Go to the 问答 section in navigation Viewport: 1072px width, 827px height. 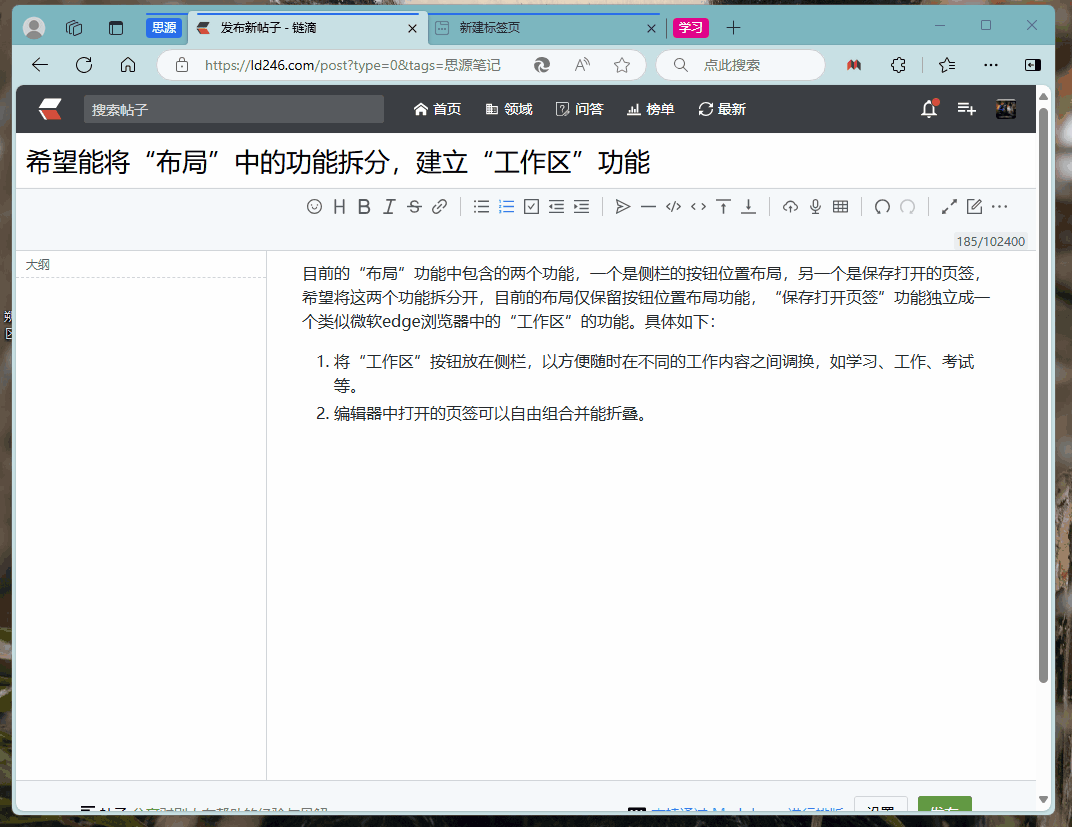click(x=580, y=109)
